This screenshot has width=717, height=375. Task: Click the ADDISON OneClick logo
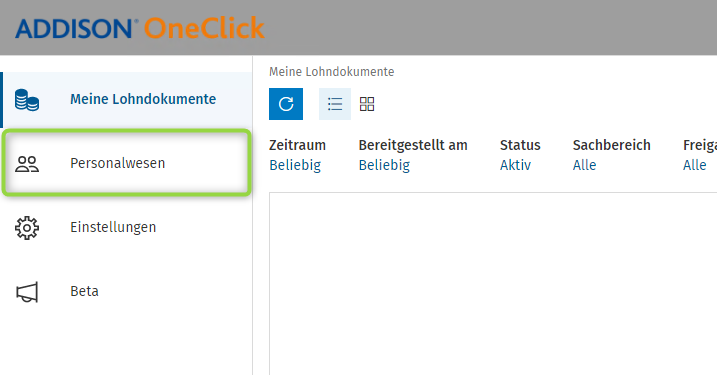tap(140, 28)
